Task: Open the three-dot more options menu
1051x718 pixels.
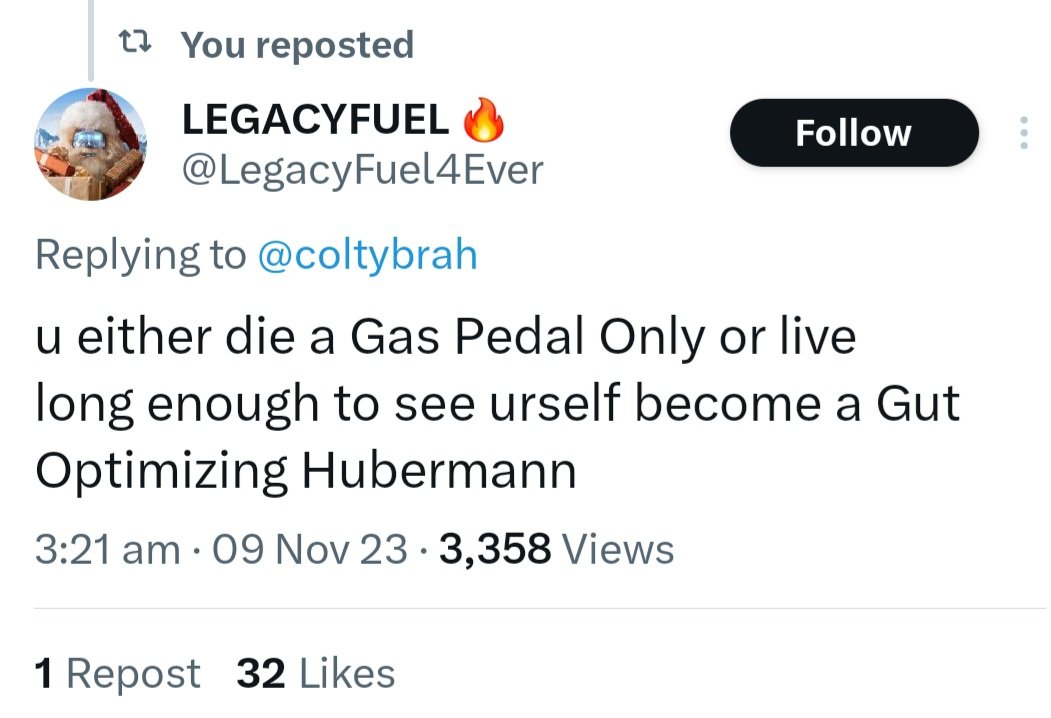Action: pos(1024,133)
